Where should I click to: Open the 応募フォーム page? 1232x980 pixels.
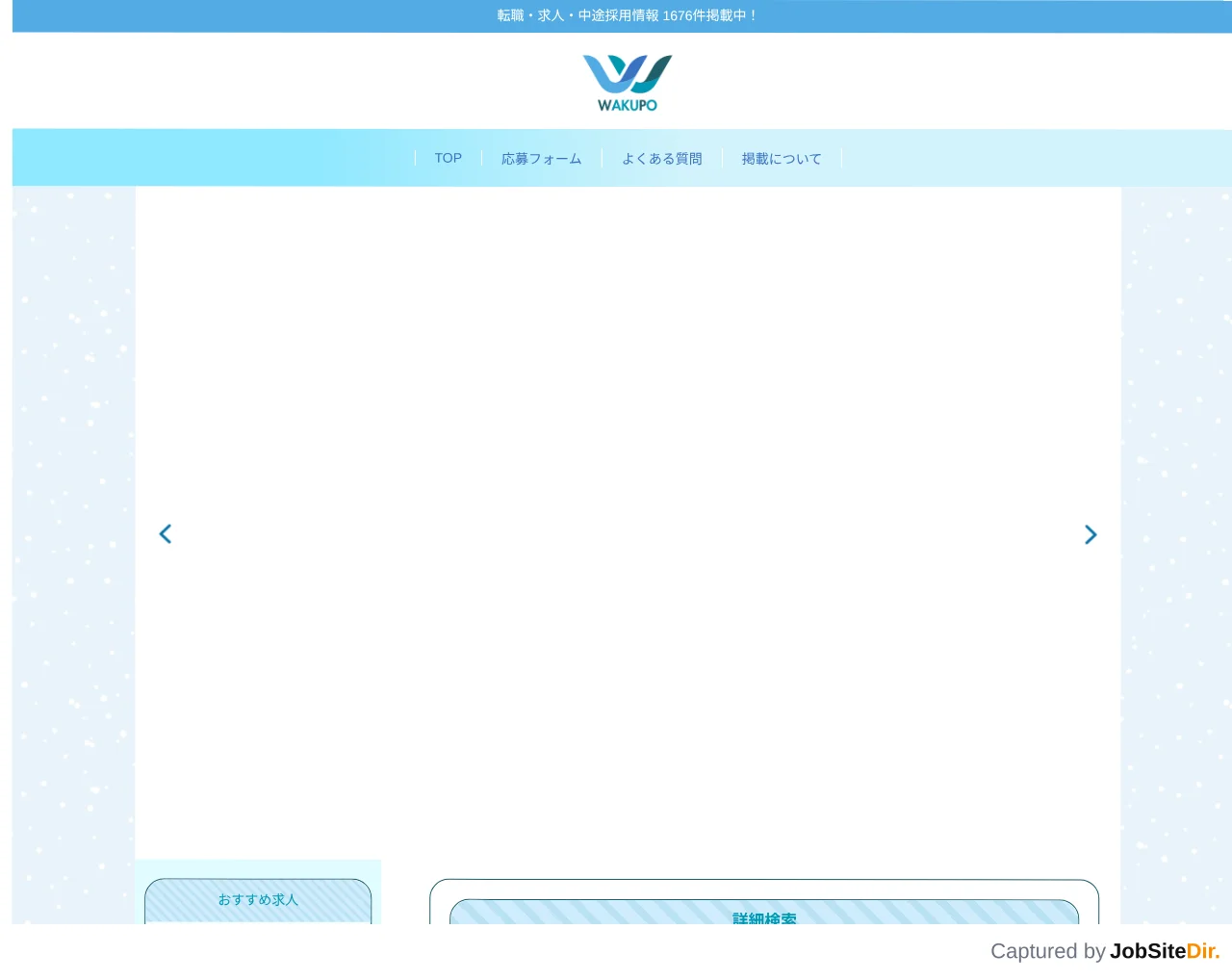click(x=542, y=158)
